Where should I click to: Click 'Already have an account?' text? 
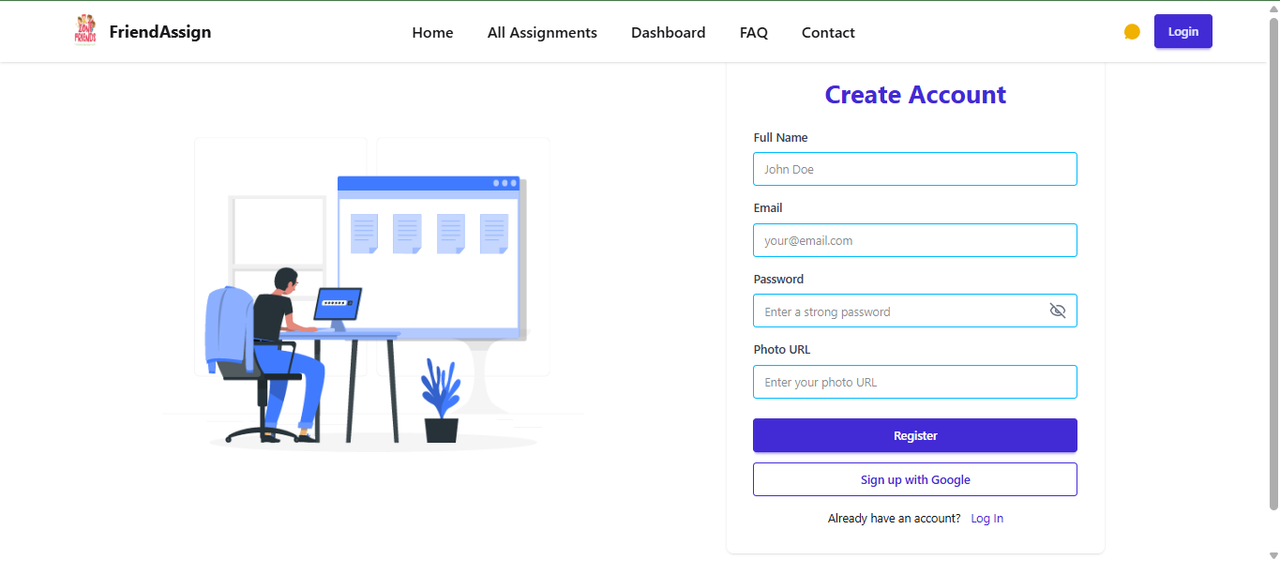[x=894, y=518]
